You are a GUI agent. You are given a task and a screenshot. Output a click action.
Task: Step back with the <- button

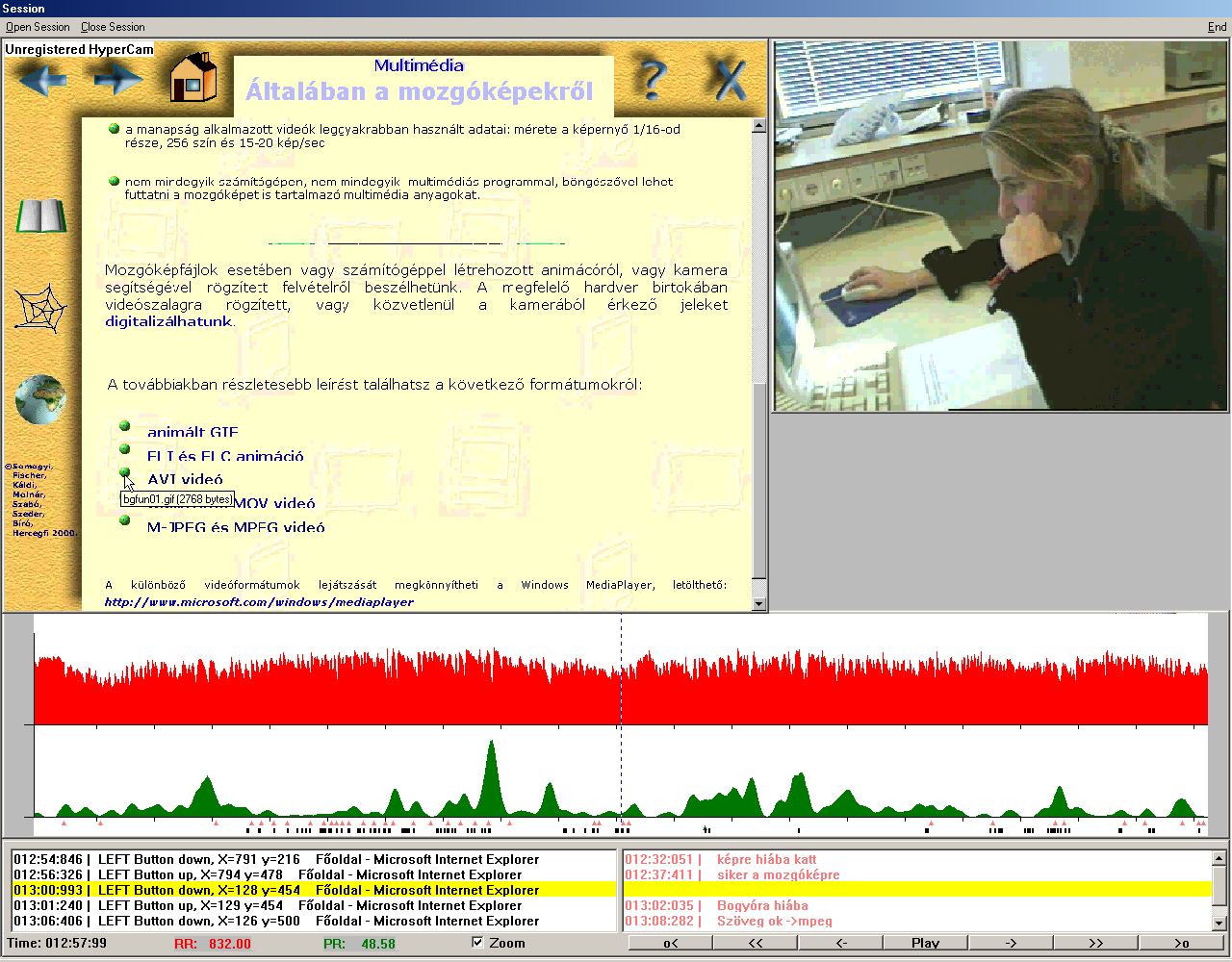(840, 943)
